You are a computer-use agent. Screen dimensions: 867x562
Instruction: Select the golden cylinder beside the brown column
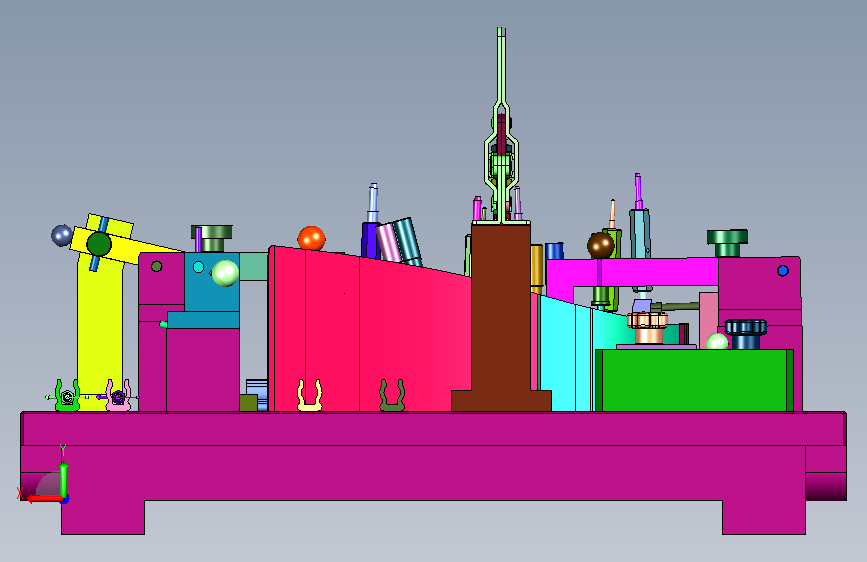(x=536, y=268)
